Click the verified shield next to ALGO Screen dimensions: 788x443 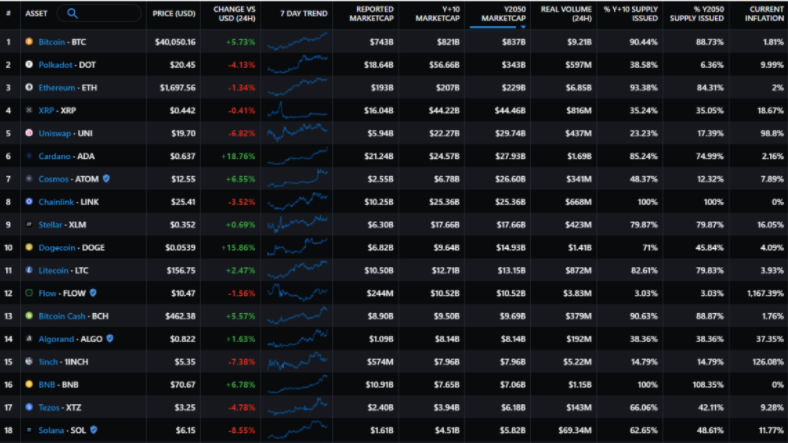(x=110, y=338)
